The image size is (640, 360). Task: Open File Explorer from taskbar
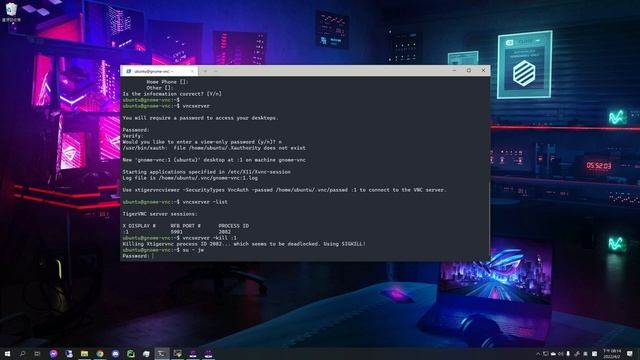(x=84, y=353)
